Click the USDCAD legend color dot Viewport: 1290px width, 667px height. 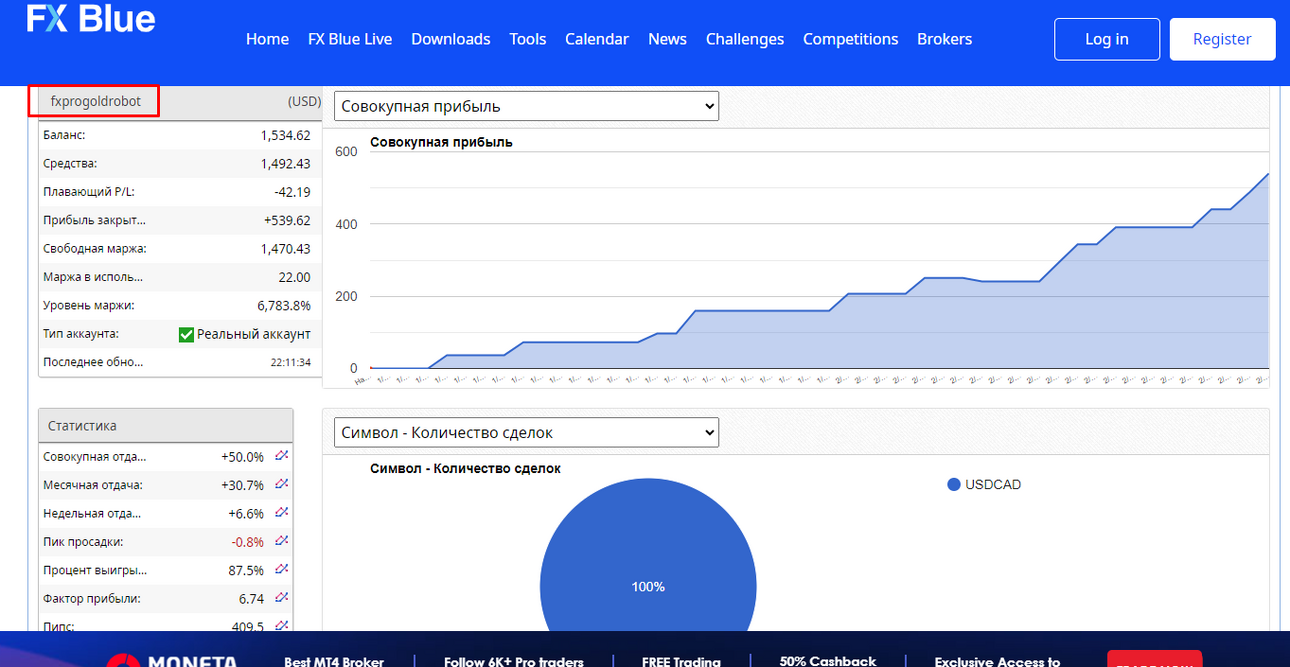coord(953,484)
